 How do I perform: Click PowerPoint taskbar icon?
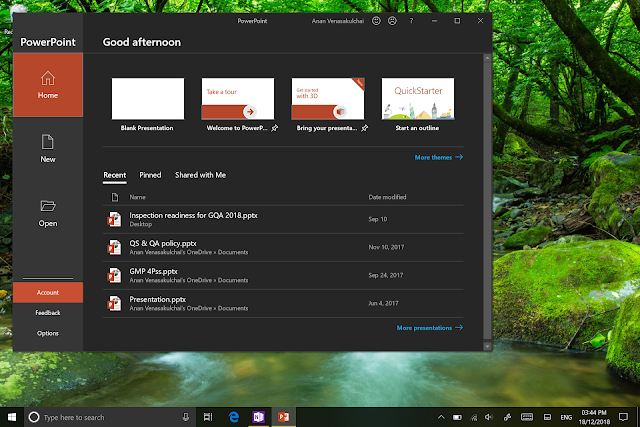(284, 417)
